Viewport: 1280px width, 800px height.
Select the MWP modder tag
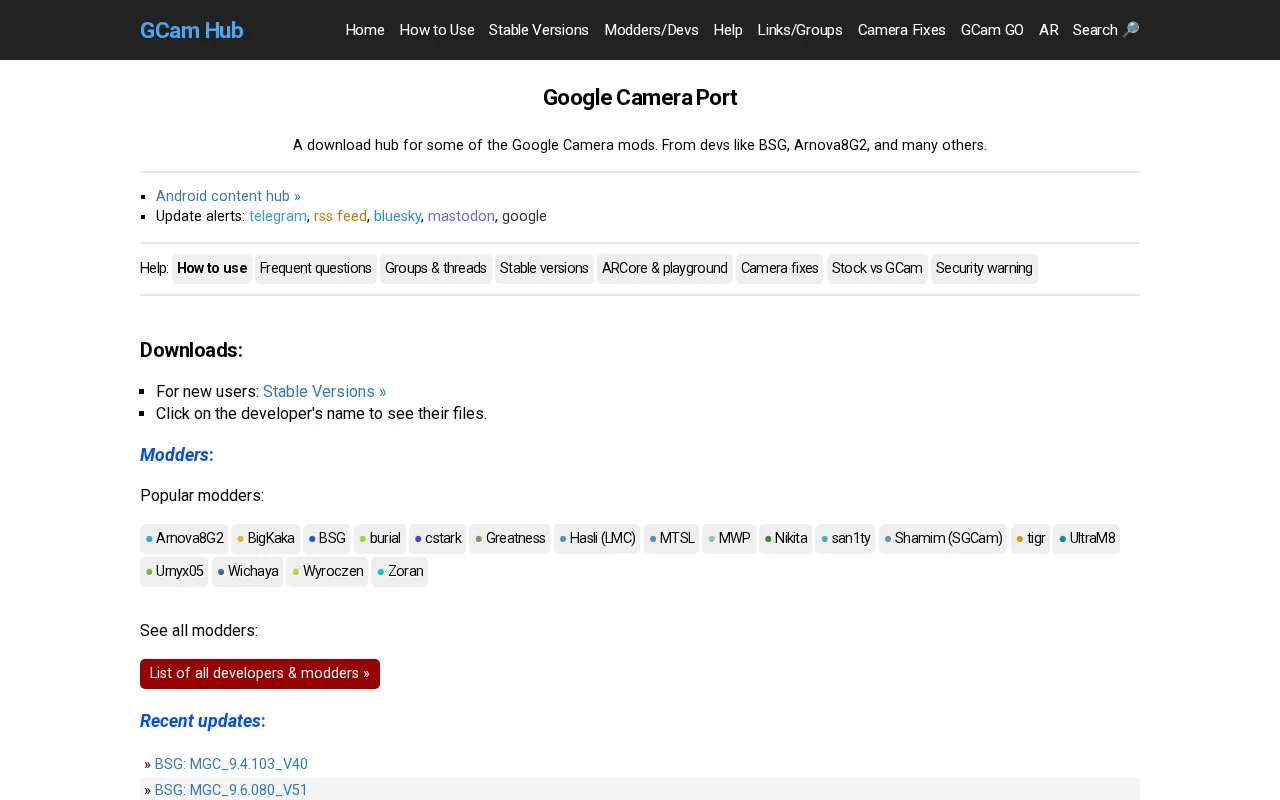pyautogui.click(x=729, y=538)
